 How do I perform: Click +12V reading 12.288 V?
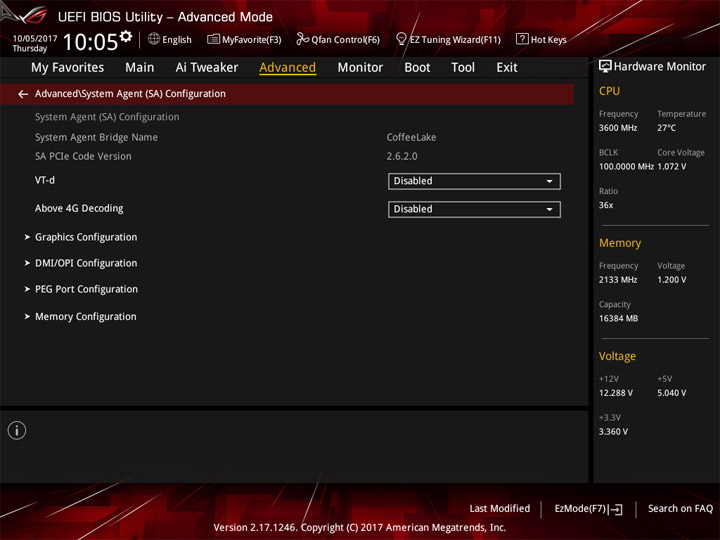(x=616, y=393)
